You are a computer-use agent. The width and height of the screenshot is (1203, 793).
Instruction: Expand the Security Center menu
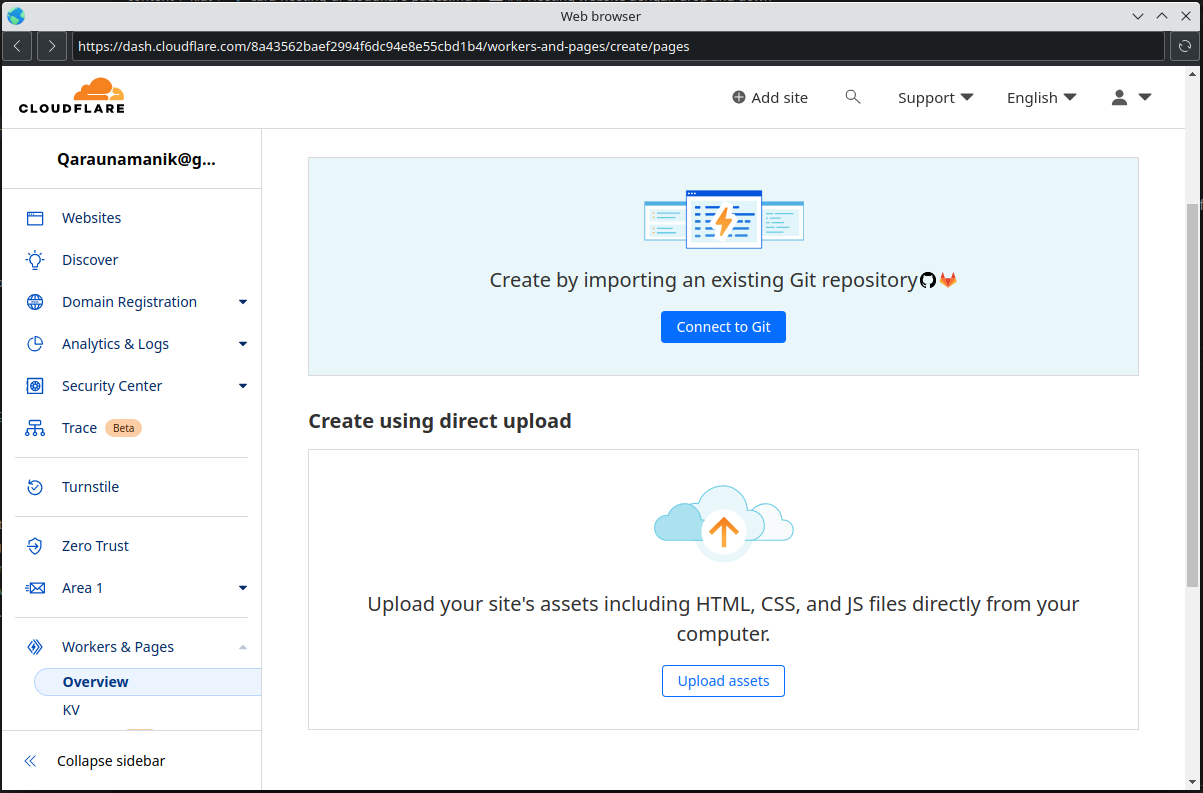point(242,385)
